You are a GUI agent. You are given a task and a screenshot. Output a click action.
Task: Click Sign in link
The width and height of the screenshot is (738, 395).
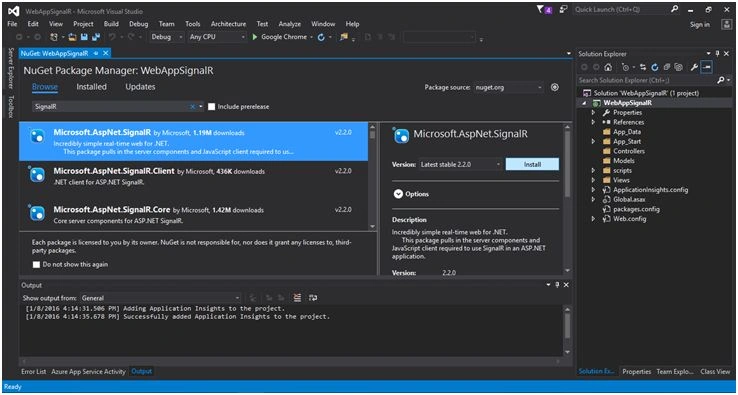coord(700,24)
